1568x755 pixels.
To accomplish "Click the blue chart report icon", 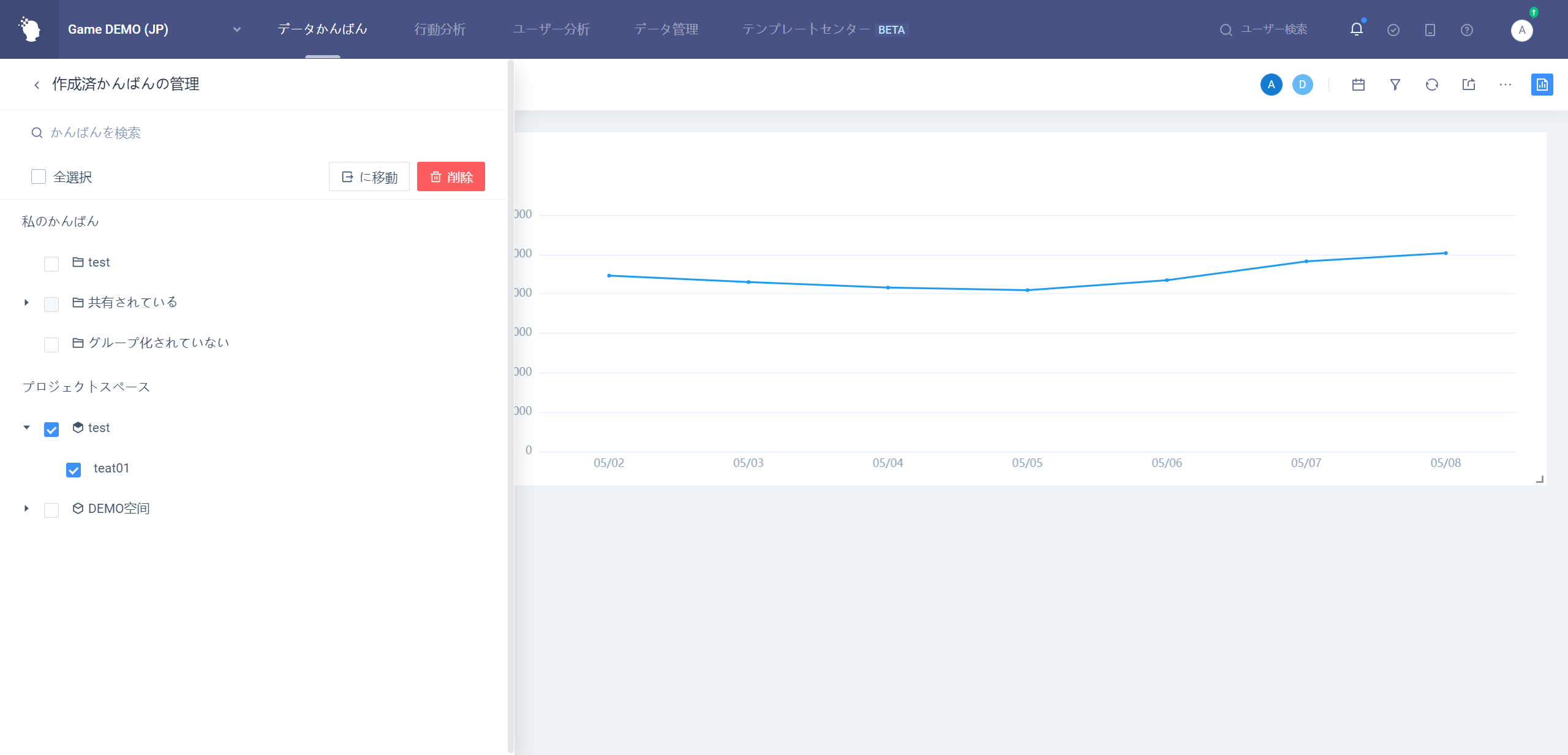I will (x=1542, y=85).
